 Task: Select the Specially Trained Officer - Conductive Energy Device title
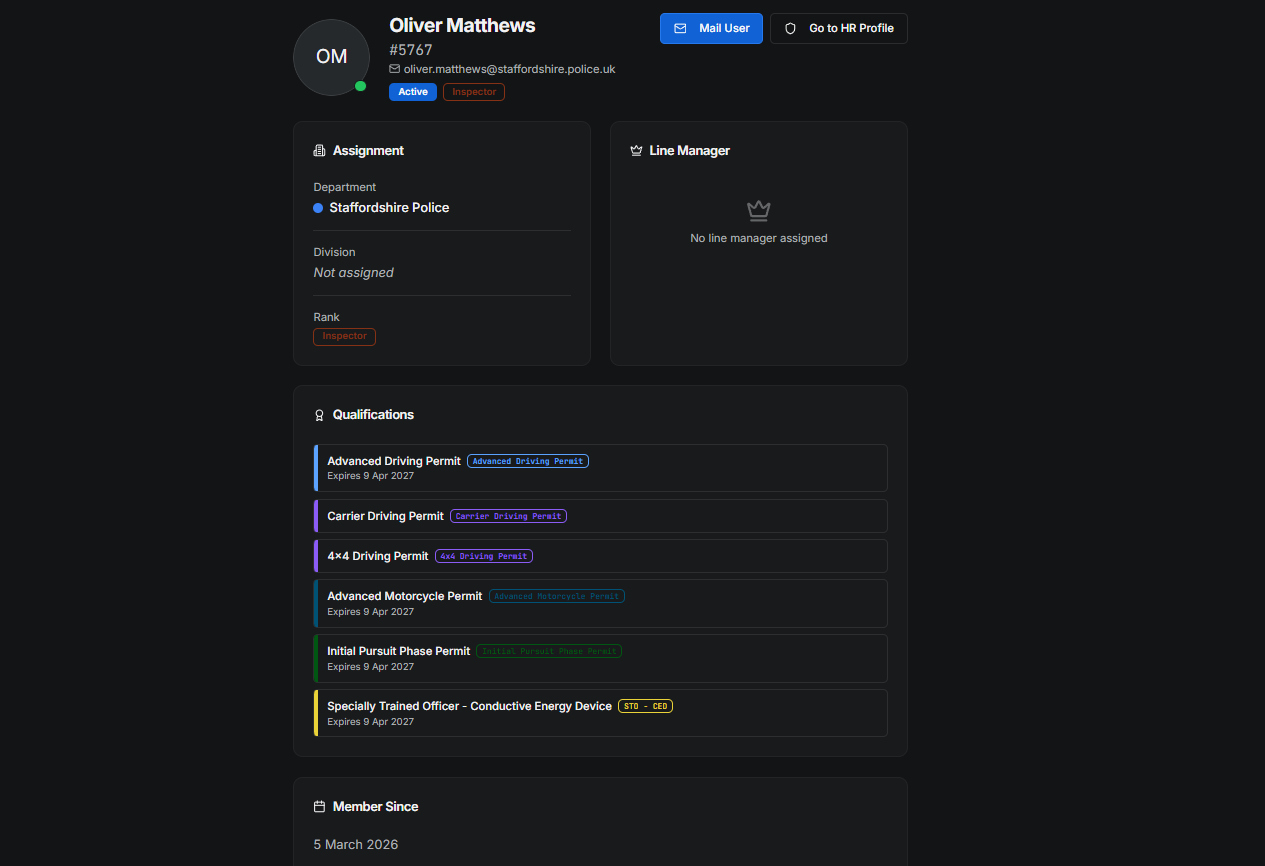click(469, 706)
